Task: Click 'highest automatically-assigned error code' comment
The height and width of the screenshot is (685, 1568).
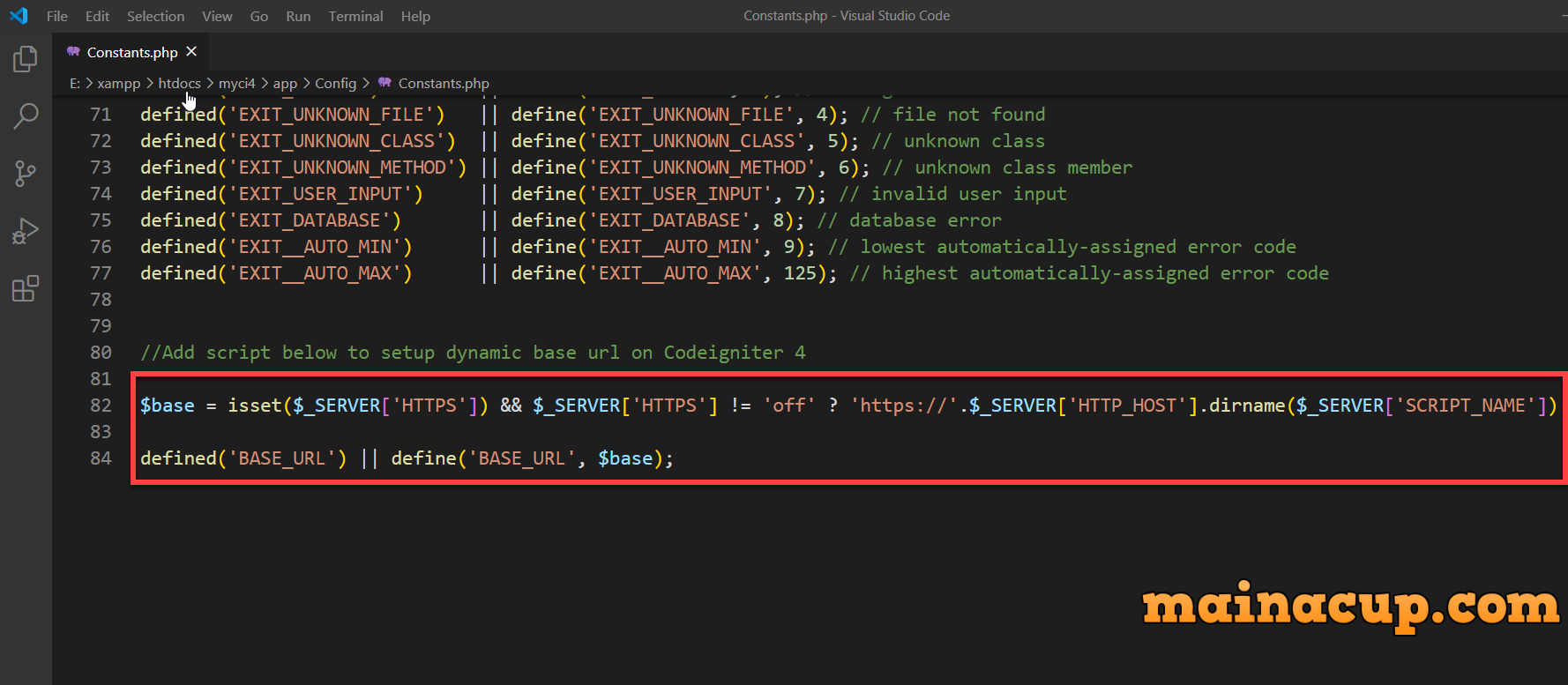Action: point(1090,273)
